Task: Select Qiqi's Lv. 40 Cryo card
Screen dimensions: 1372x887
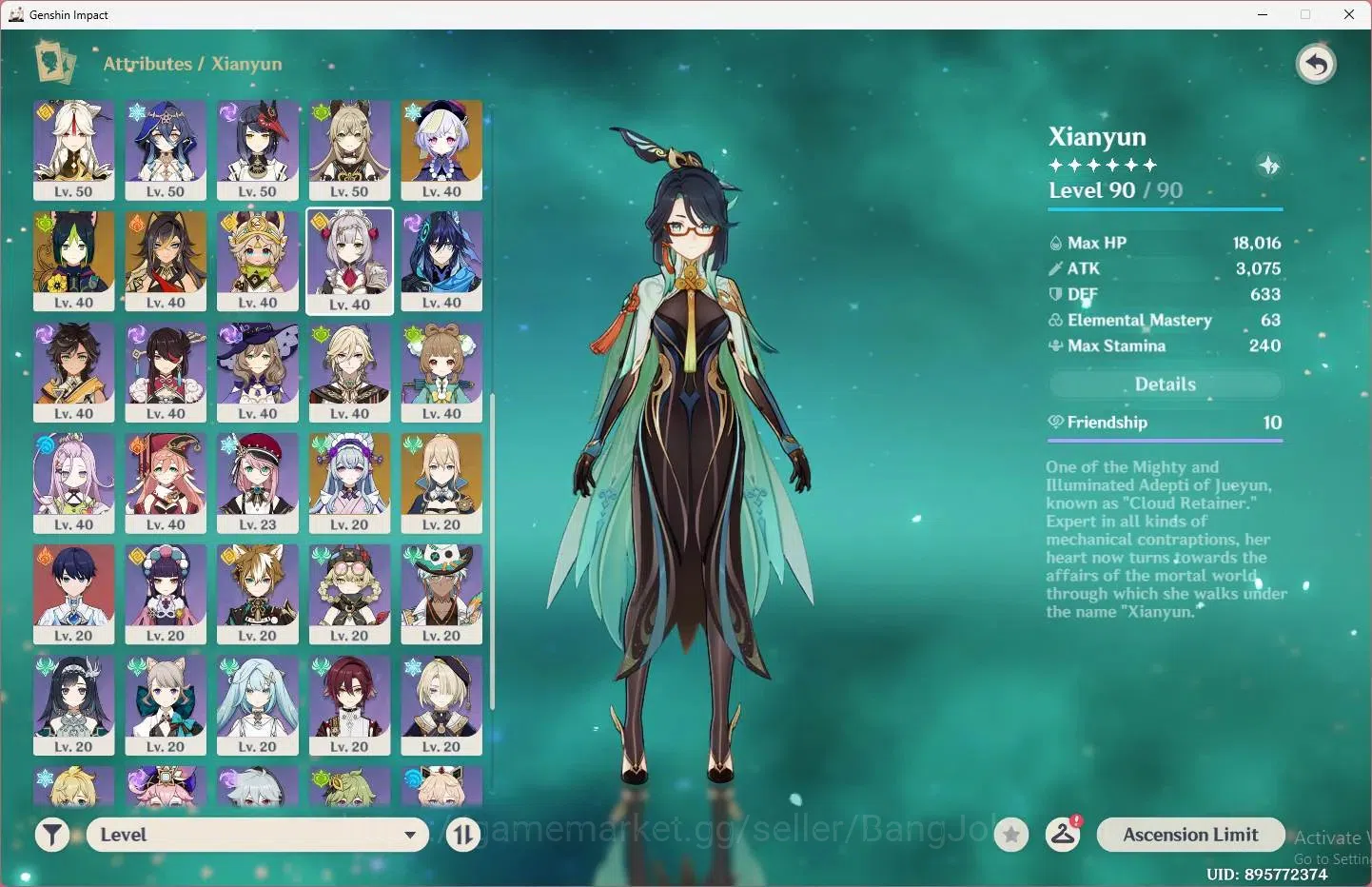Action: (441, 150)
